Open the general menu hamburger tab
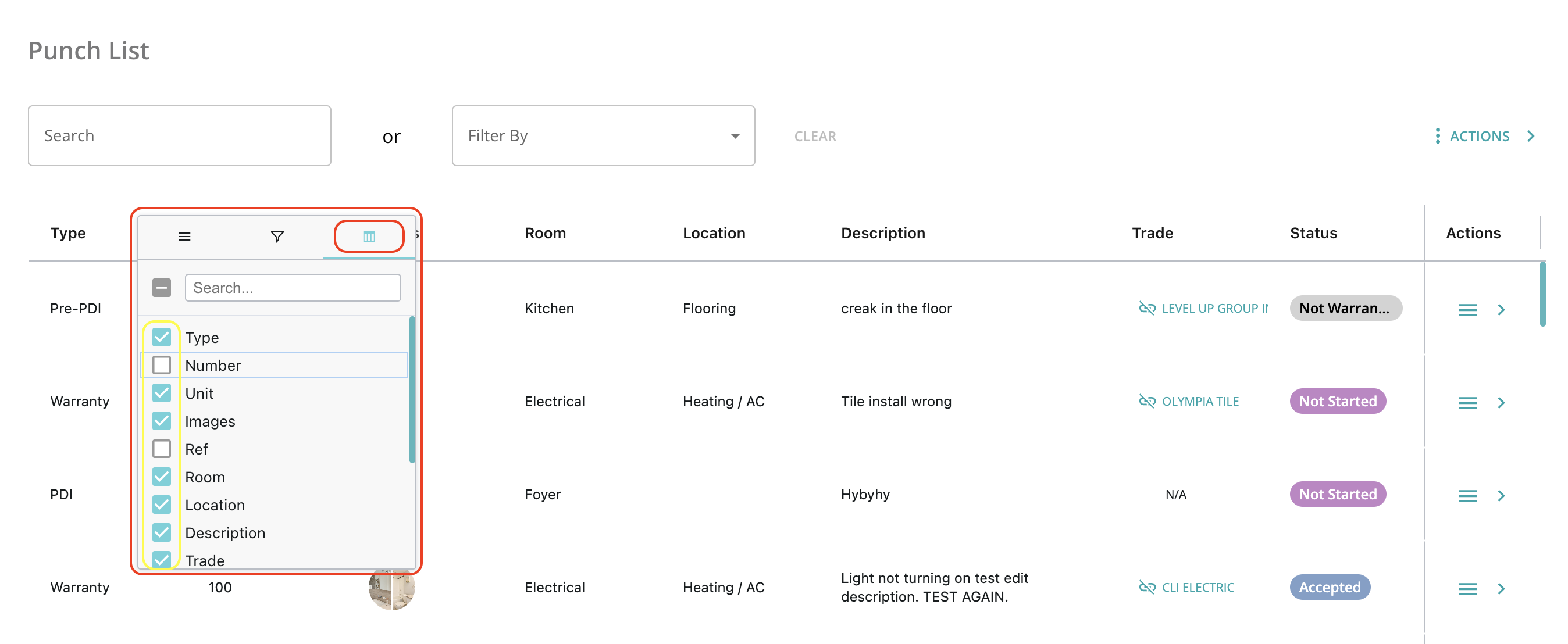The width and height of the screenshot is (1568, 644). tap(184, 237)
